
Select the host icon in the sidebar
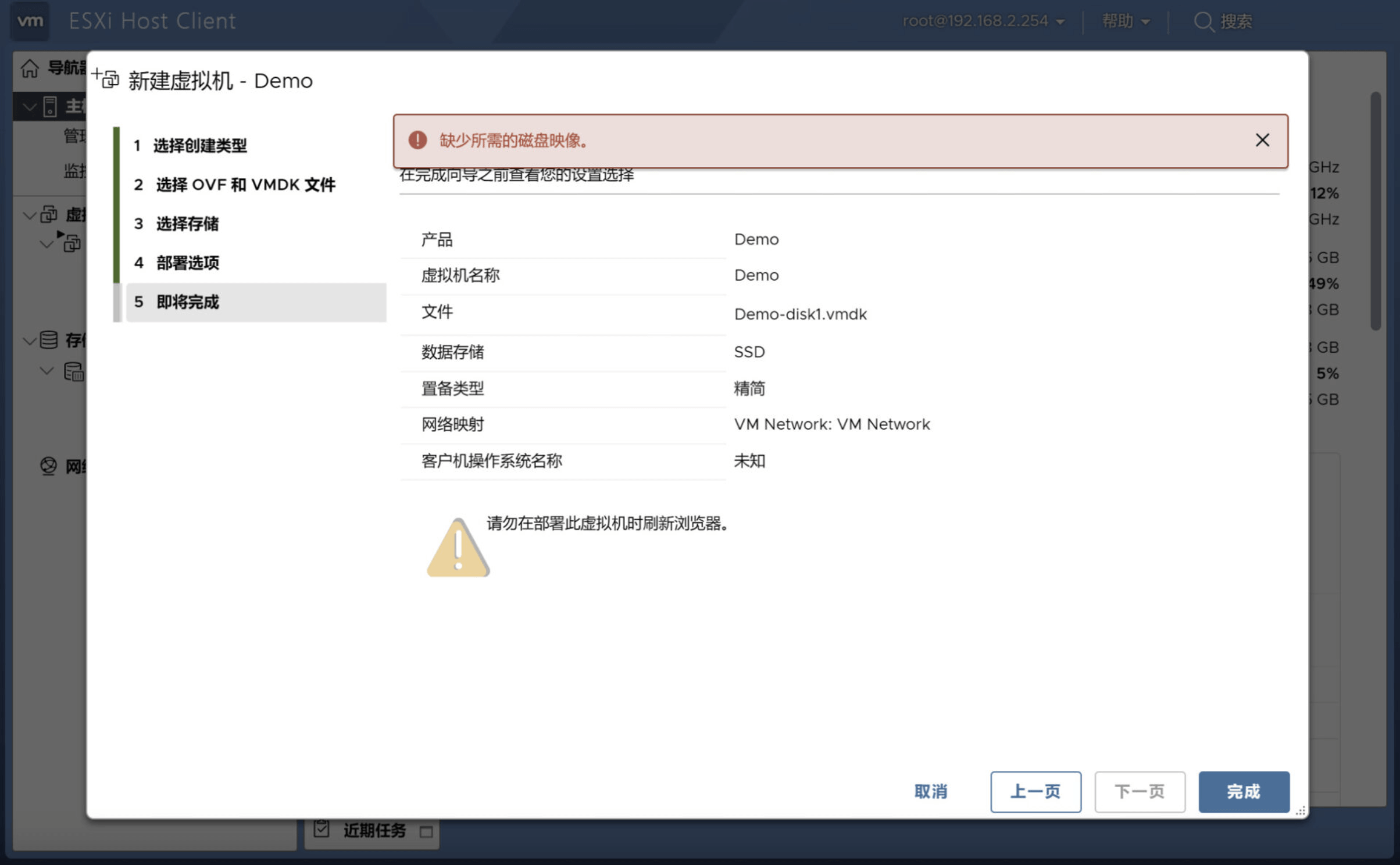click(49, 106)
